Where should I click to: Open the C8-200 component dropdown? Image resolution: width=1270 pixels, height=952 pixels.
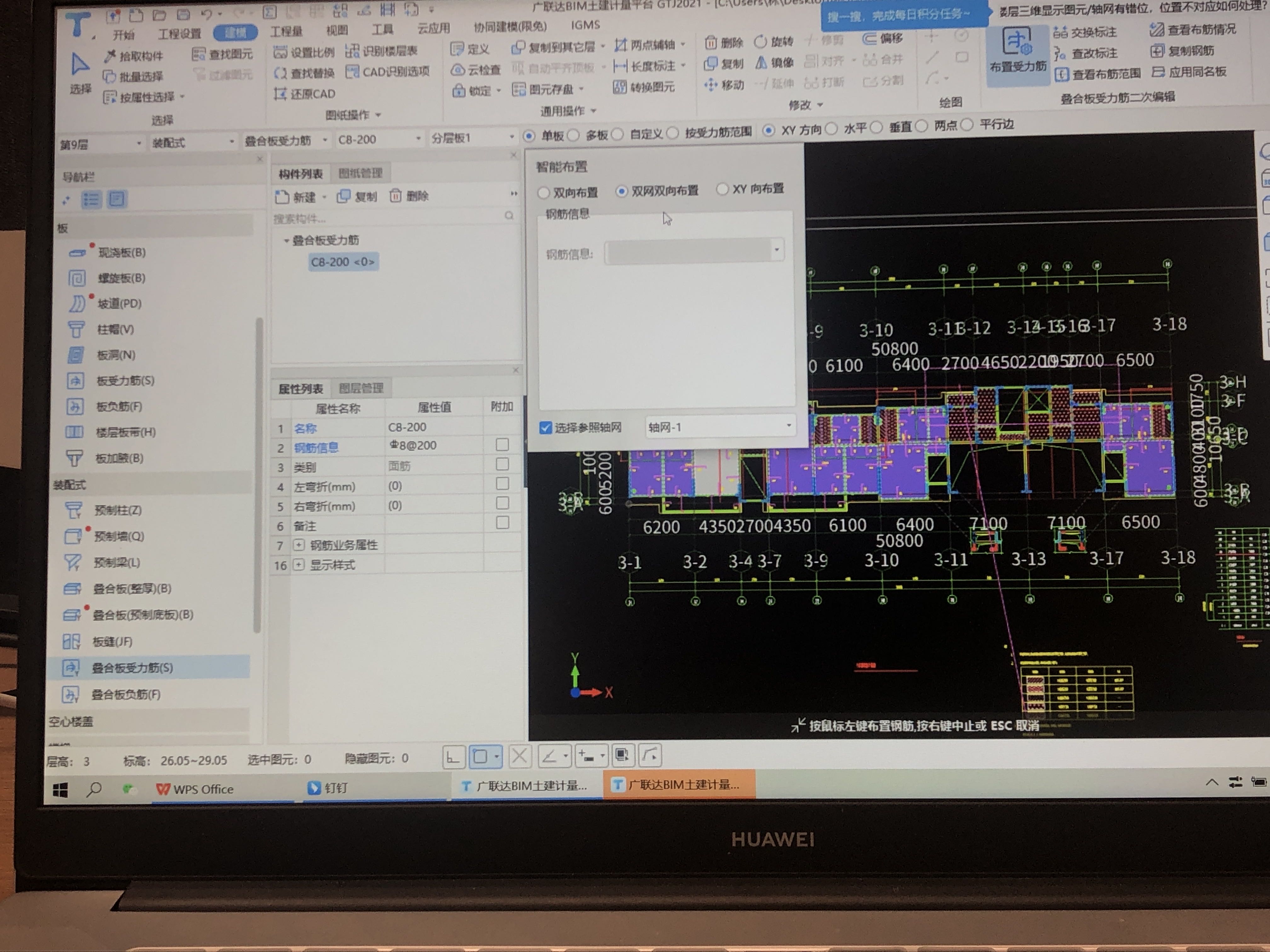coord(379,139)
